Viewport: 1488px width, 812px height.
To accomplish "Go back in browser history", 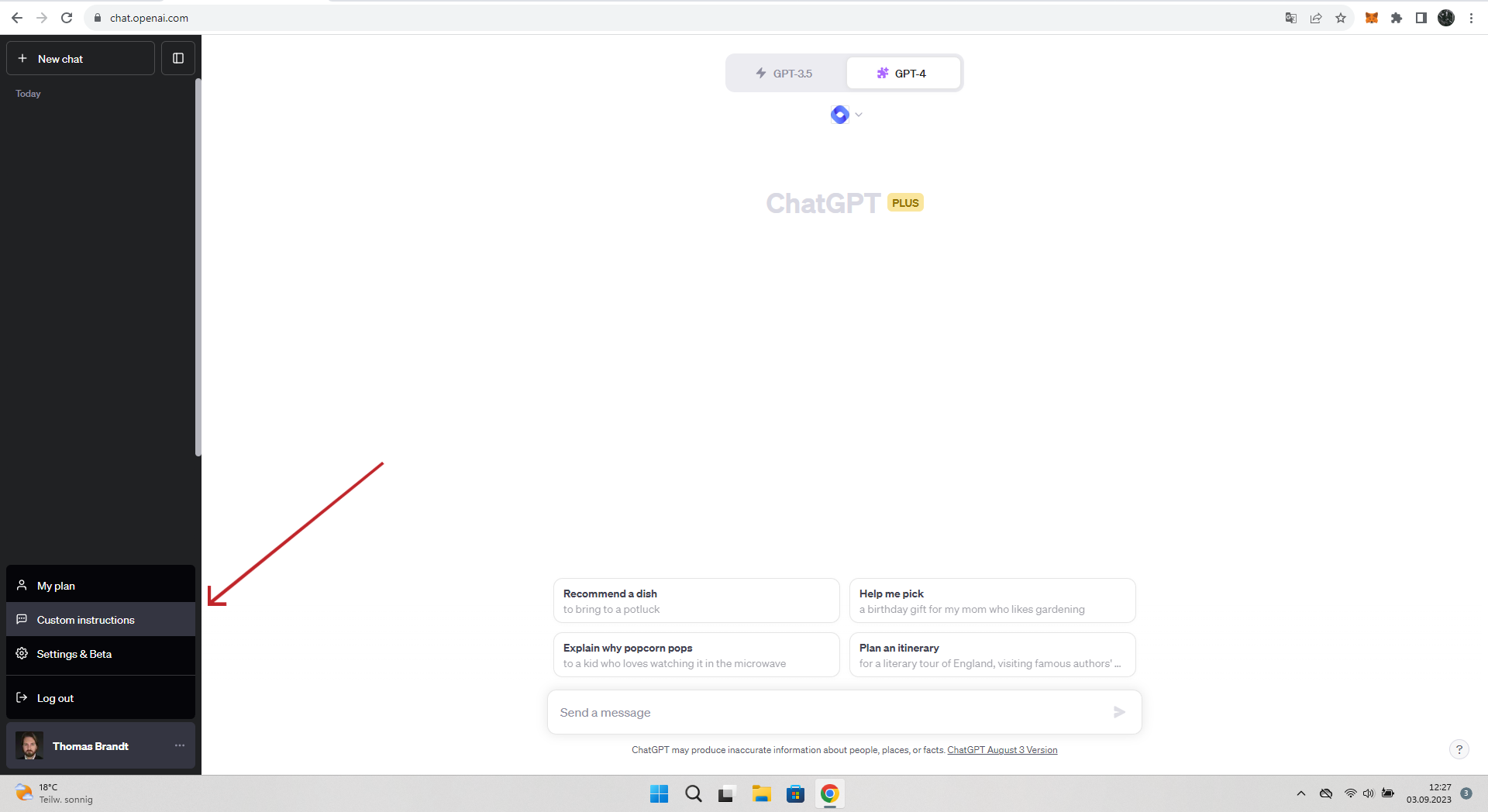I will tap(17, 18).
